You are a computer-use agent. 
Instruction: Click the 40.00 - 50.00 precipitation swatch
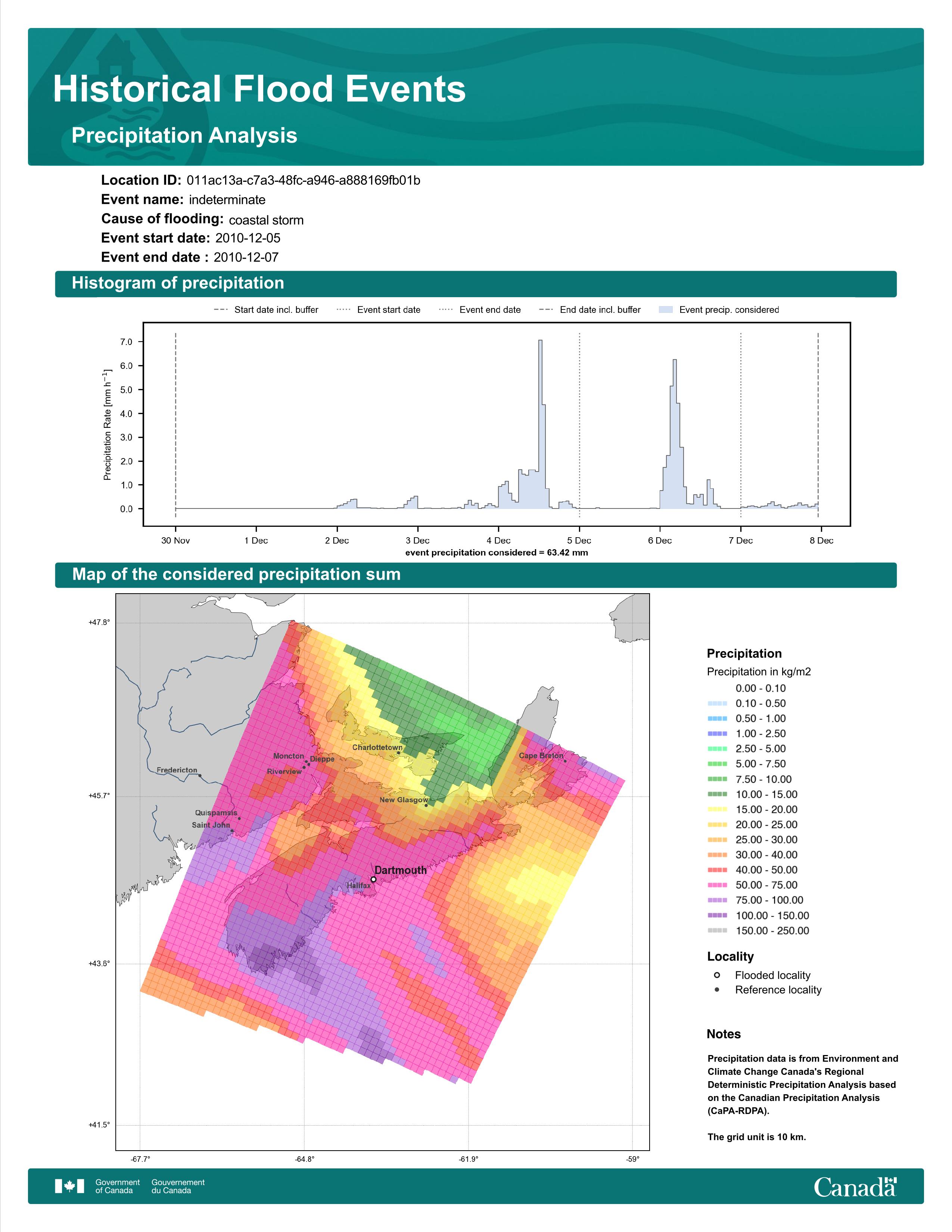[x=718, y=870]
